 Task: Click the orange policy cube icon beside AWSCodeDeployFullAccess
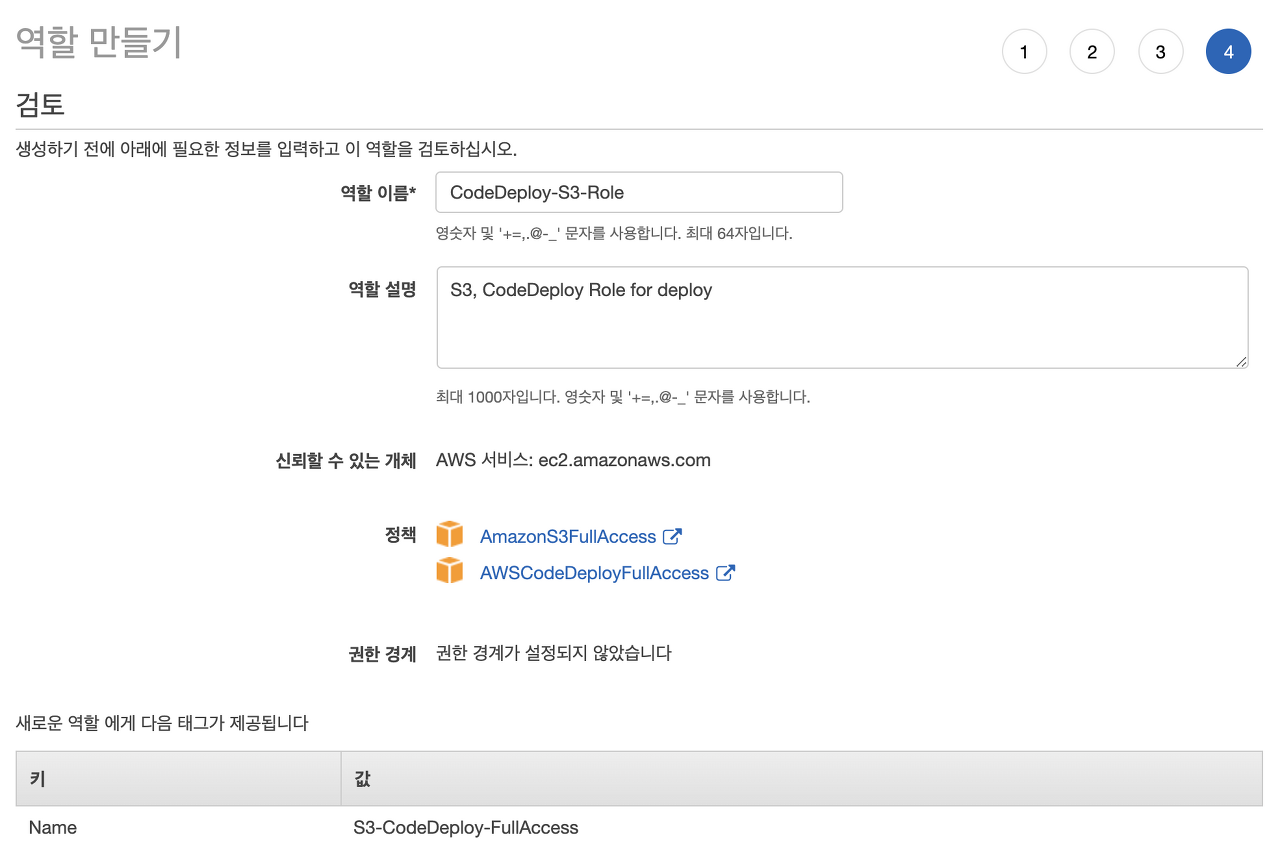point(450,570)
